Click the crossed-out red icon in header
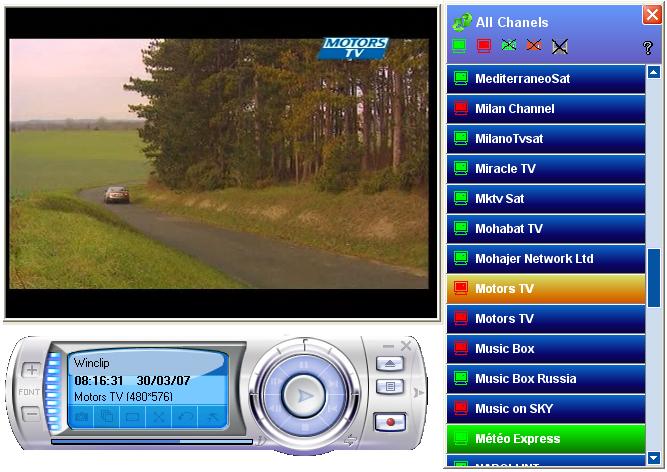This screenshot has width=667, height=472. [x=534, y=45]
